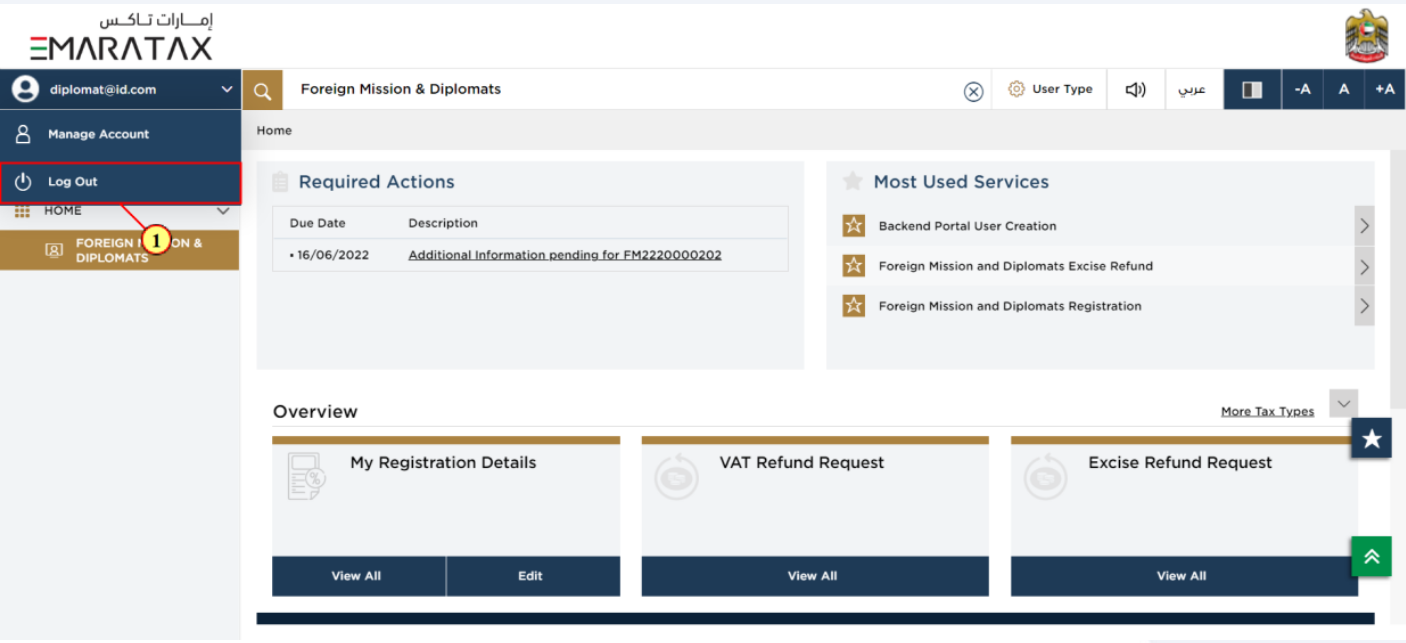Expand the diplomat@id.com account dropdown
The height and width of the screenshot is (643, 1406).
(227, 90)
